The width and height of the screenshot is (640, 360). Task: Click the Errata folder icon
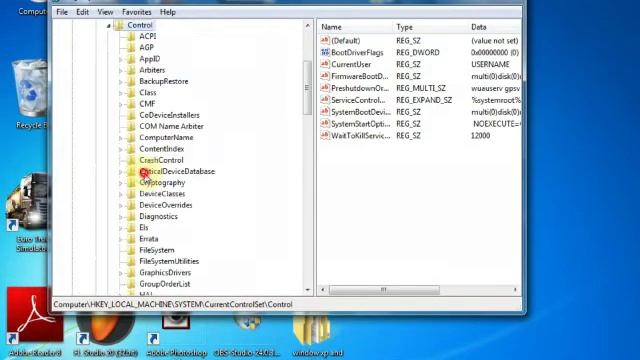(x=131, y=239)
